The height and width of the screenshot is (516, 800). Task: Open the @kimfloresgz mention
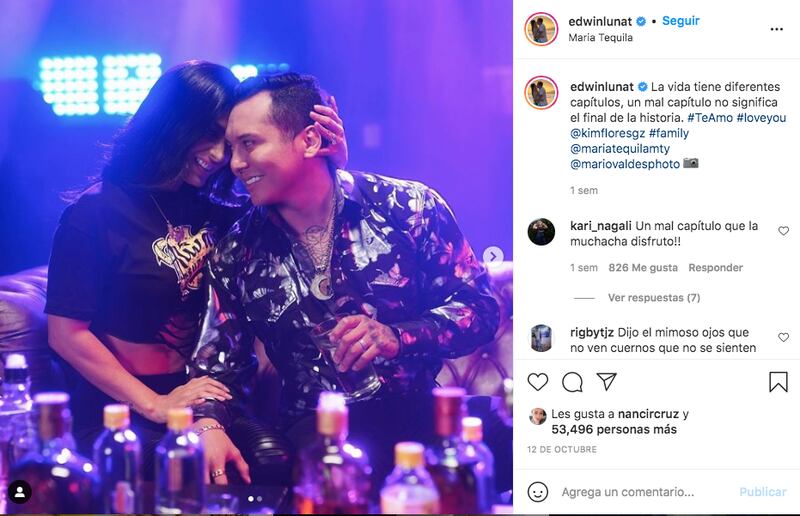point(608,133)
